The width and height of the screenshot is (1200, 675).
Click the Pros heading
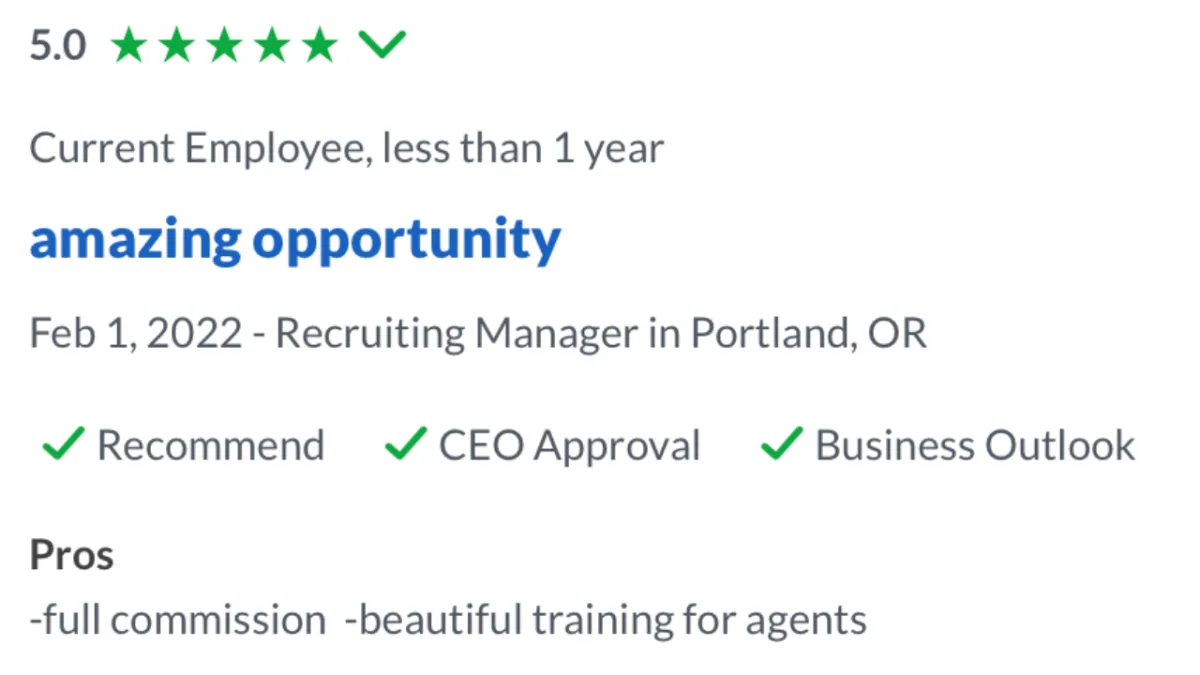72,555
